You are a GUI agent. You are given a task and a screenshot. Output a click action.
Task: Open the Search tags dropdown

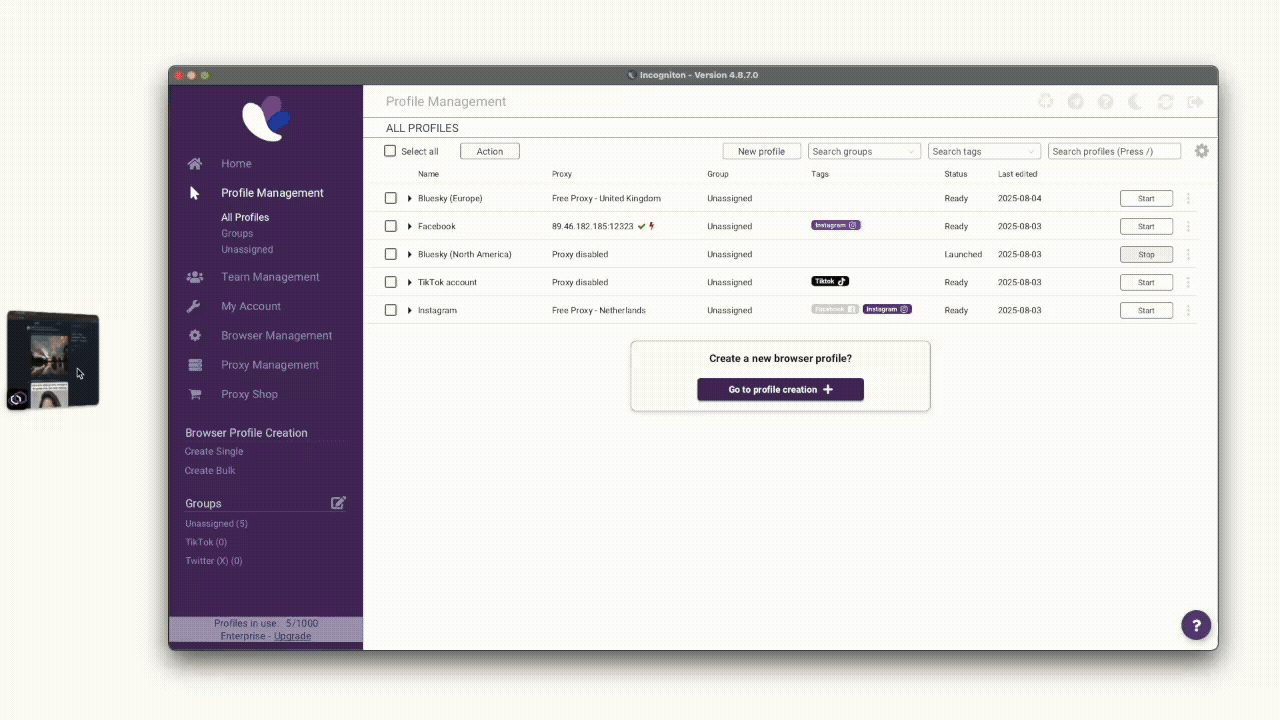[984, 151]
